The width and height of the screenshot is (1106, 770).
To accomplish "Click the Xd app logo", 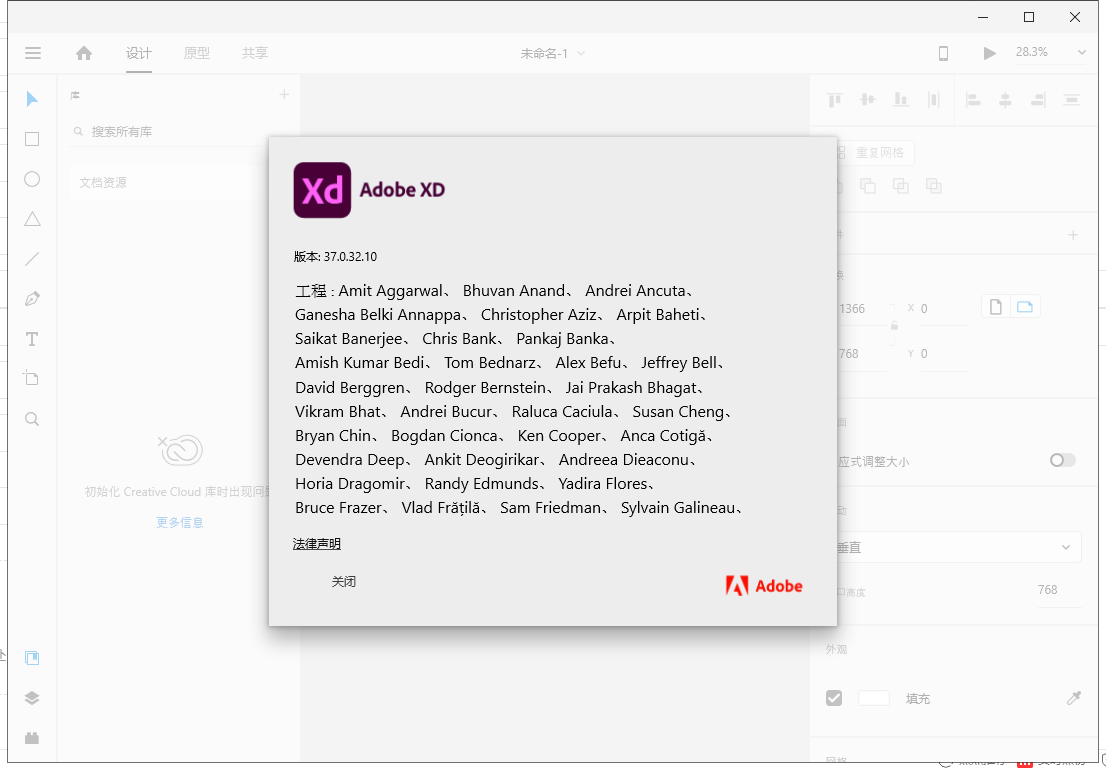I will point(322,190).
